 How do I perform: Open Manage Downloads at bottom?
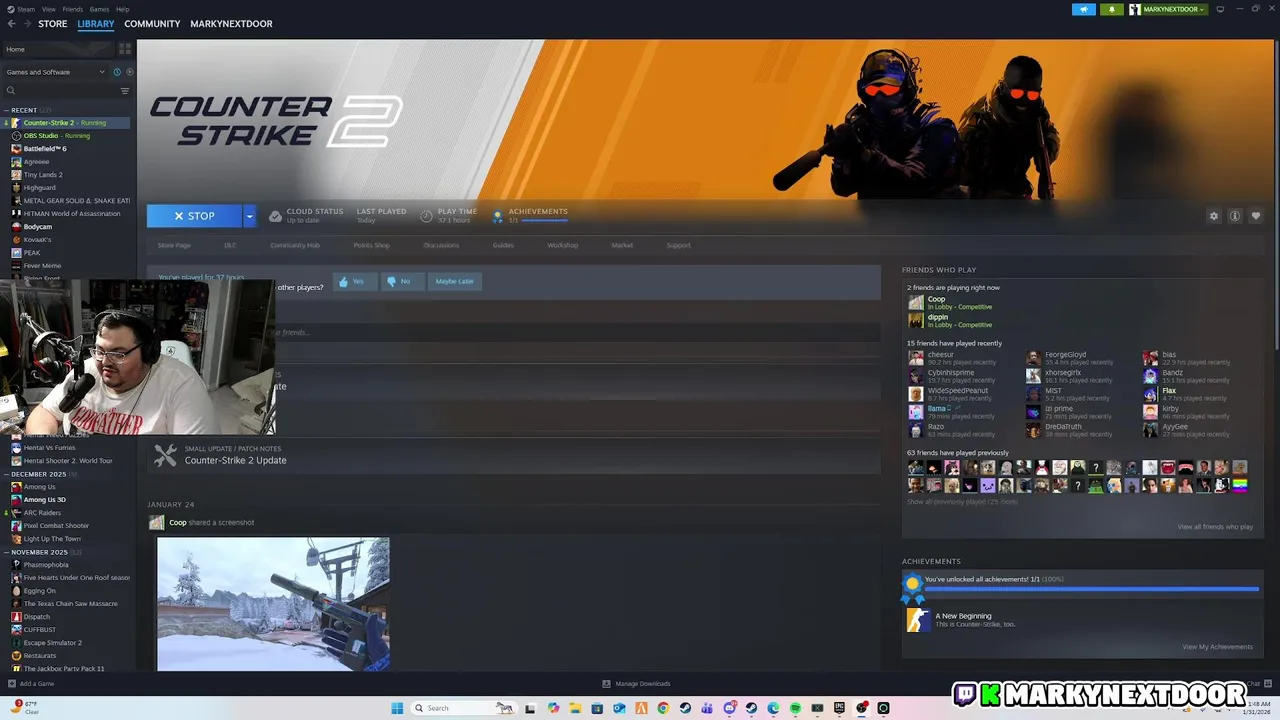(x=636, y=684)
